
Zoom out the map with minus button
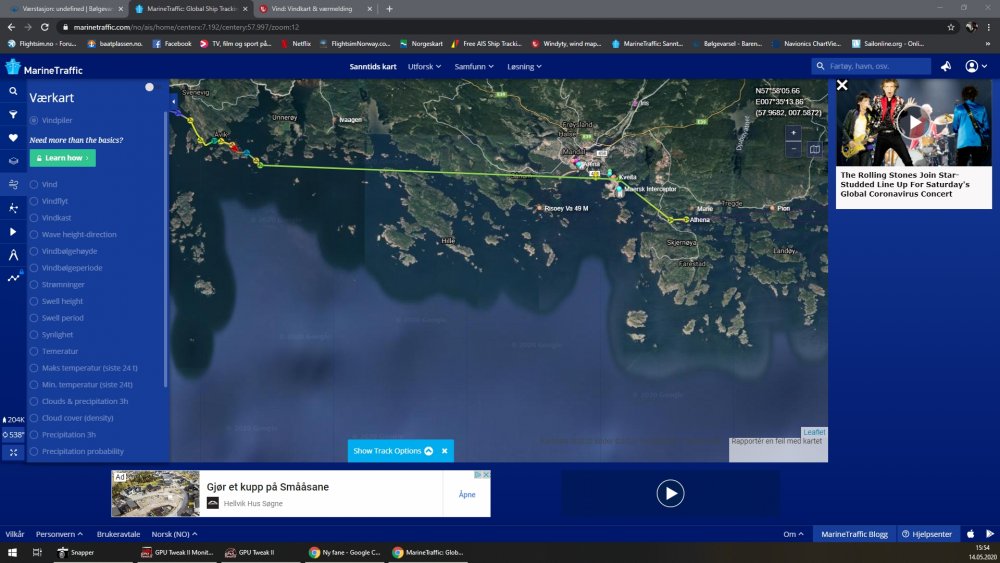793,149
